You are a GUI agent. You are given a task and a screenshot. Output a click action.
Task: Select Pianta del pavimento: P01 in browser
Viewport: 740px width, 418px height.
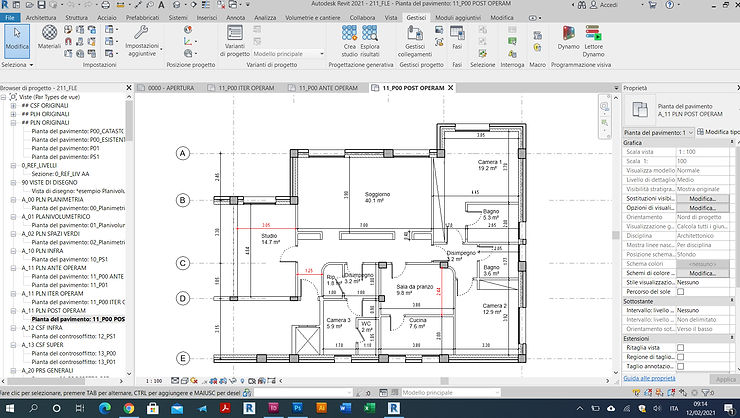point(65,148)
